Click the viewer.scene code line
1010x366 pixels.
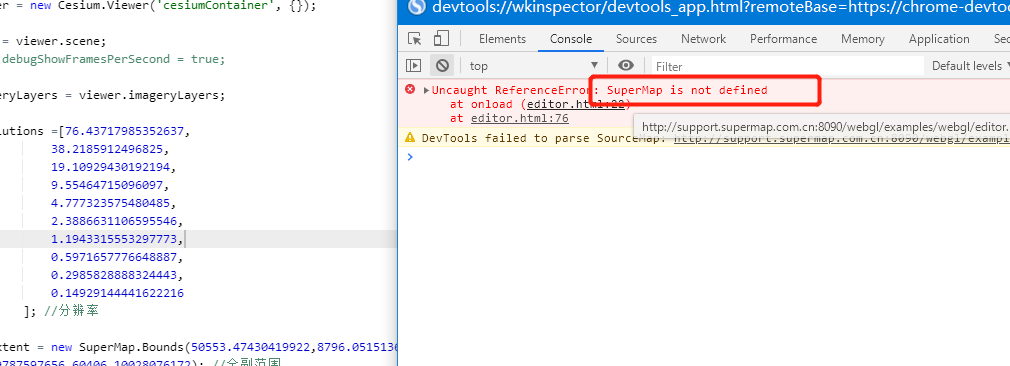[53, 41]
